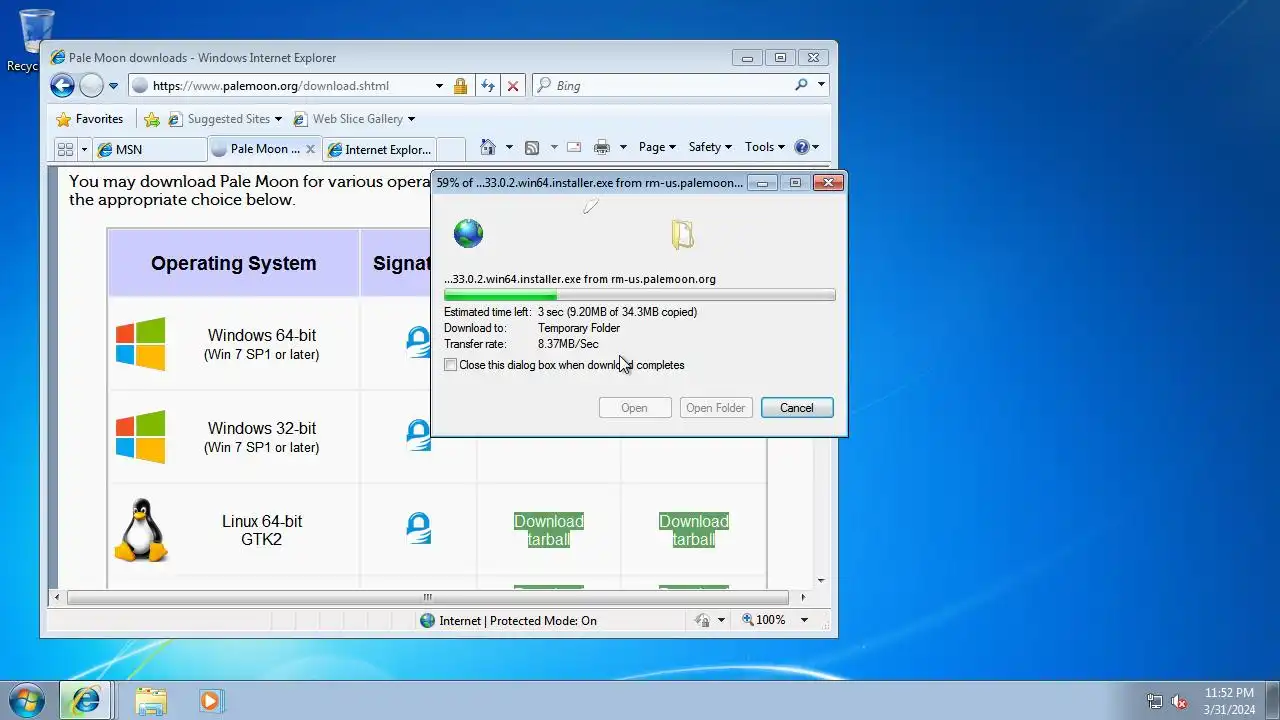Select the Pale Moon tab
This screenshot has width=1280, height=720.
[256, 148]
